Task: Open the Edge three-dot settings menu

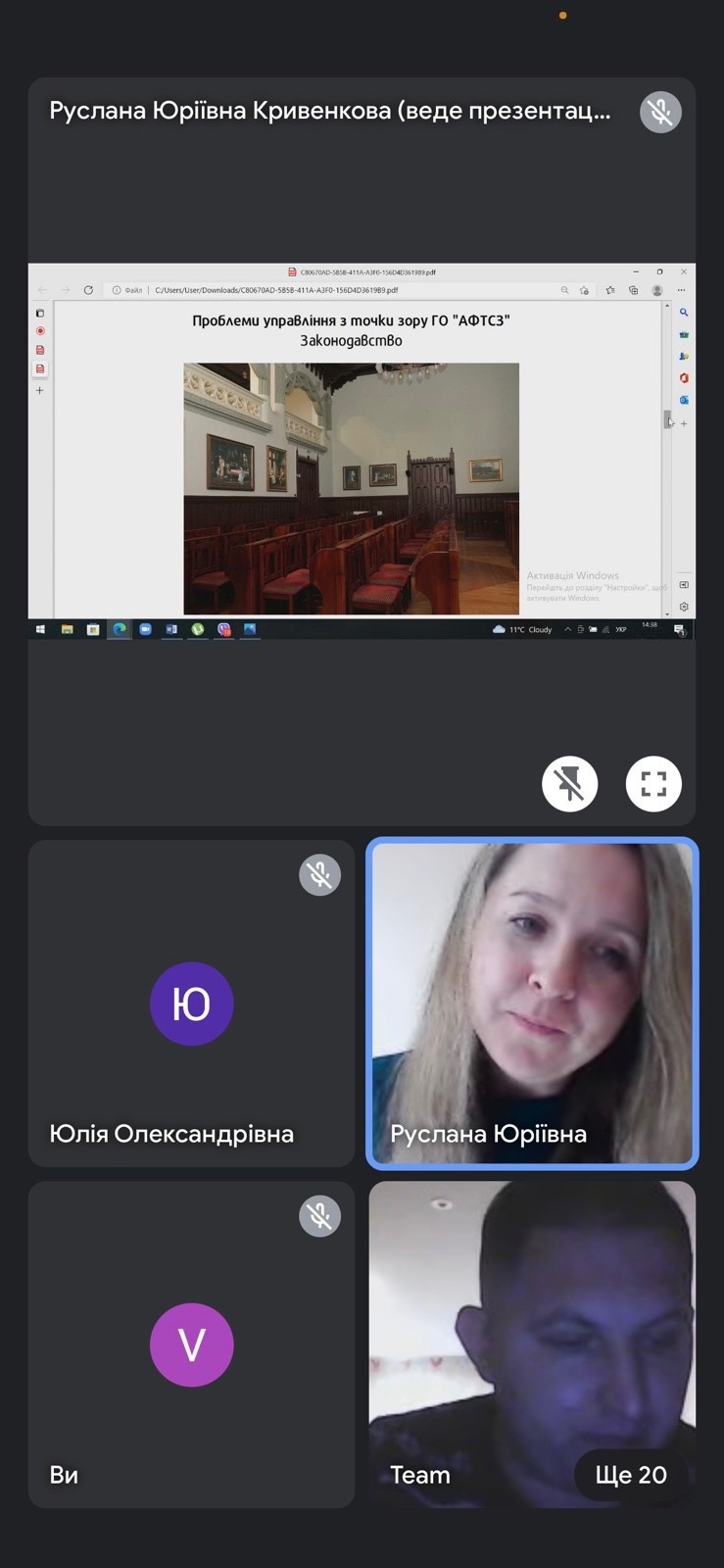Action: [x=682, y=290]
